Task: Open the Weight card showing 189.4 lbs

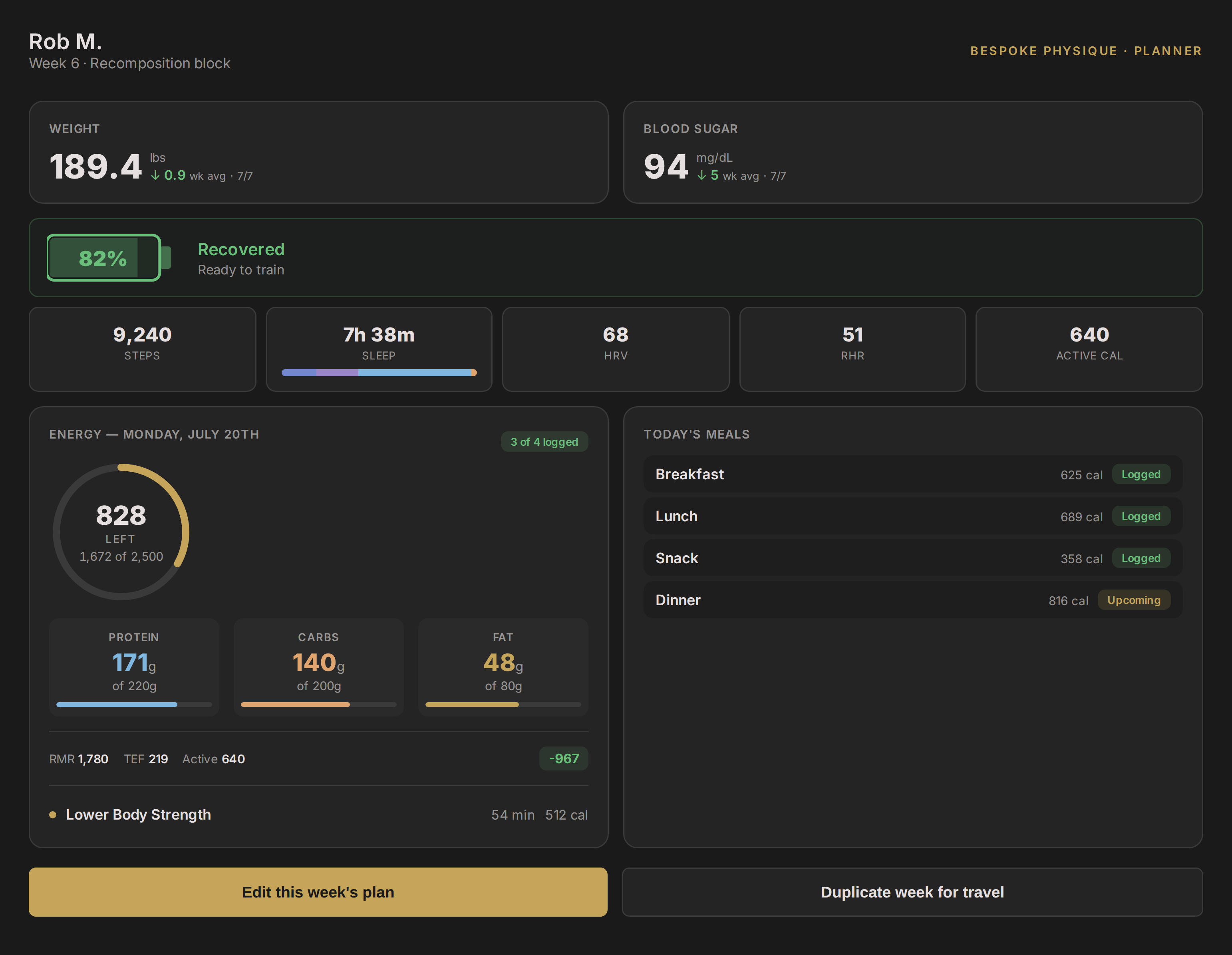Action: click(319, 152)
